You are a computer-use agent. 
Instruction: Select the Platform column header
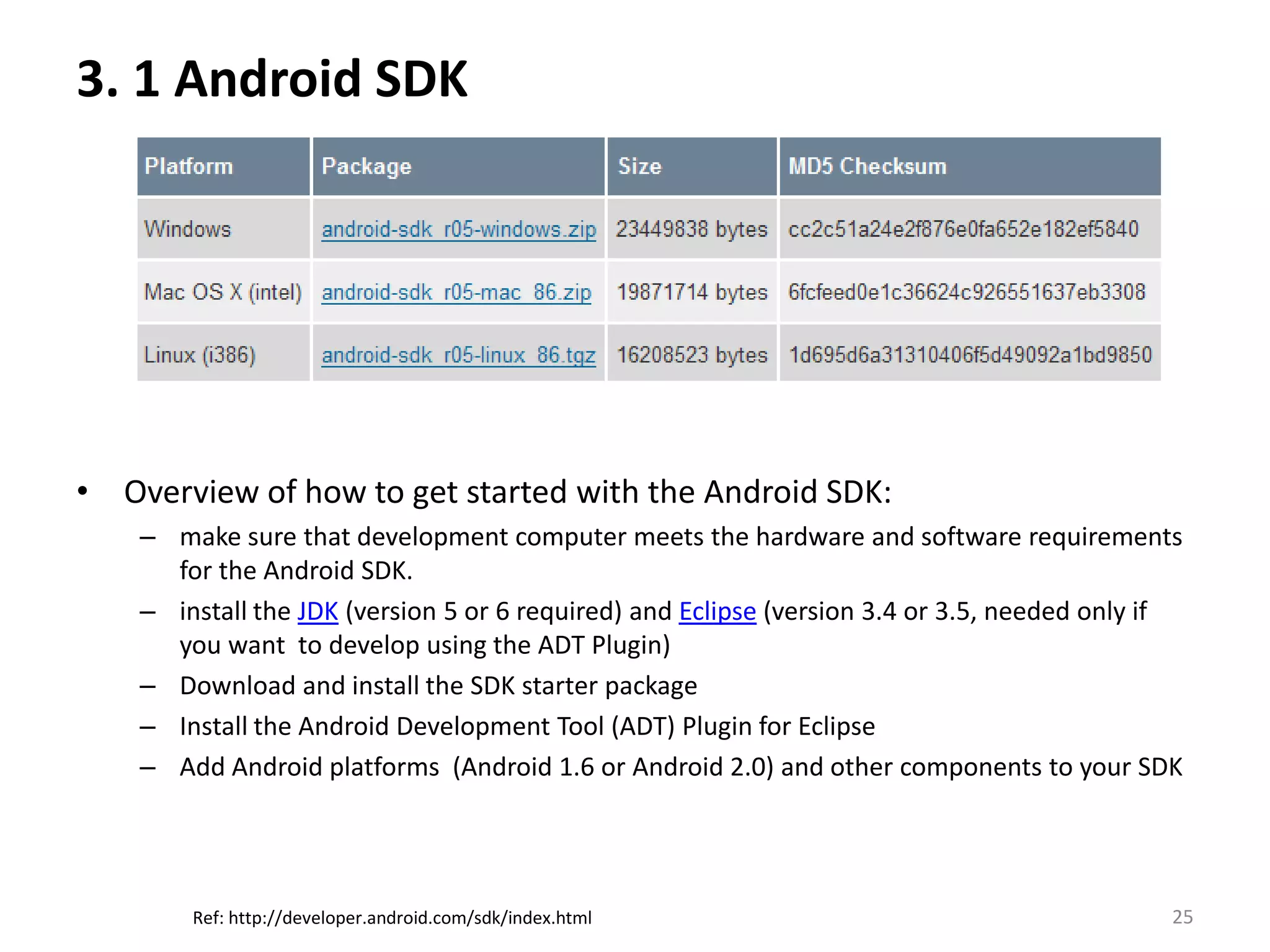(x=223, y=166)
